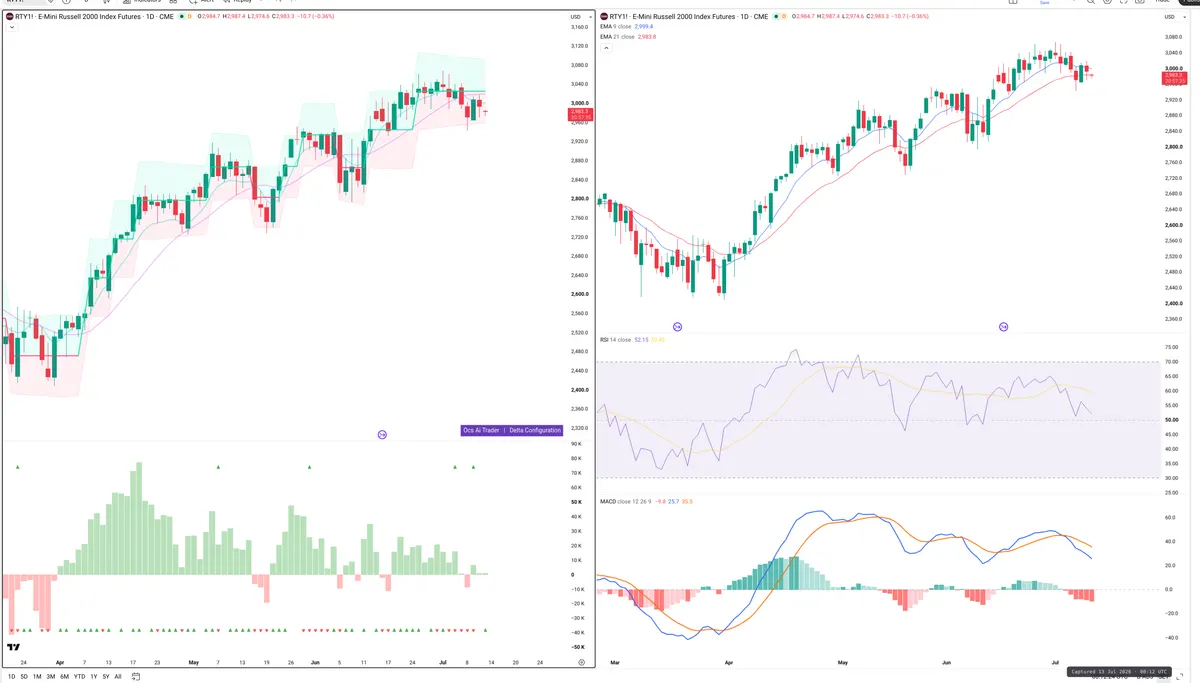
Task: Click the orange D delayed-data badge on the left chart
Action: click(x=189, y=17)
